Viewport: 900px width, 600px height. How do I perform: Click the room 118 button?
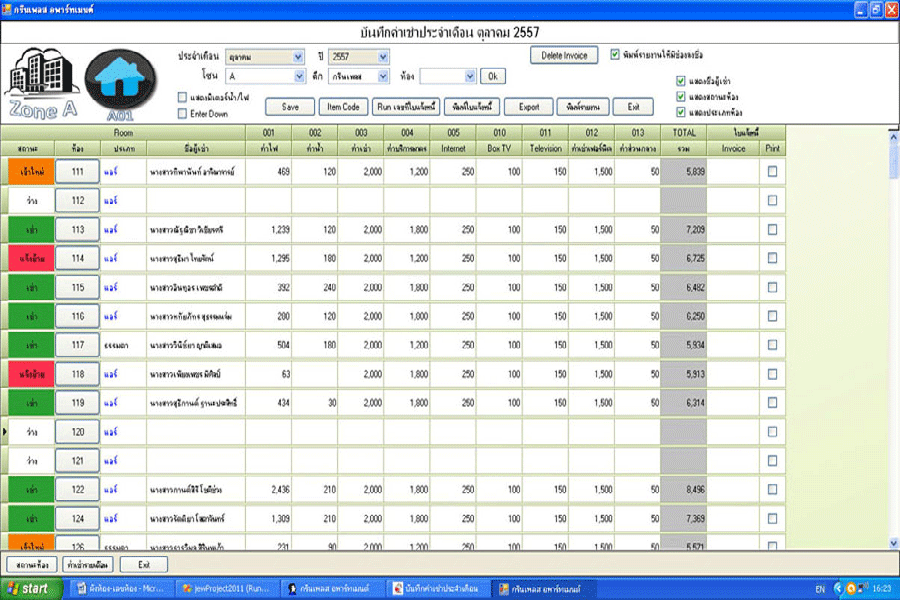(x=77, y=374)
